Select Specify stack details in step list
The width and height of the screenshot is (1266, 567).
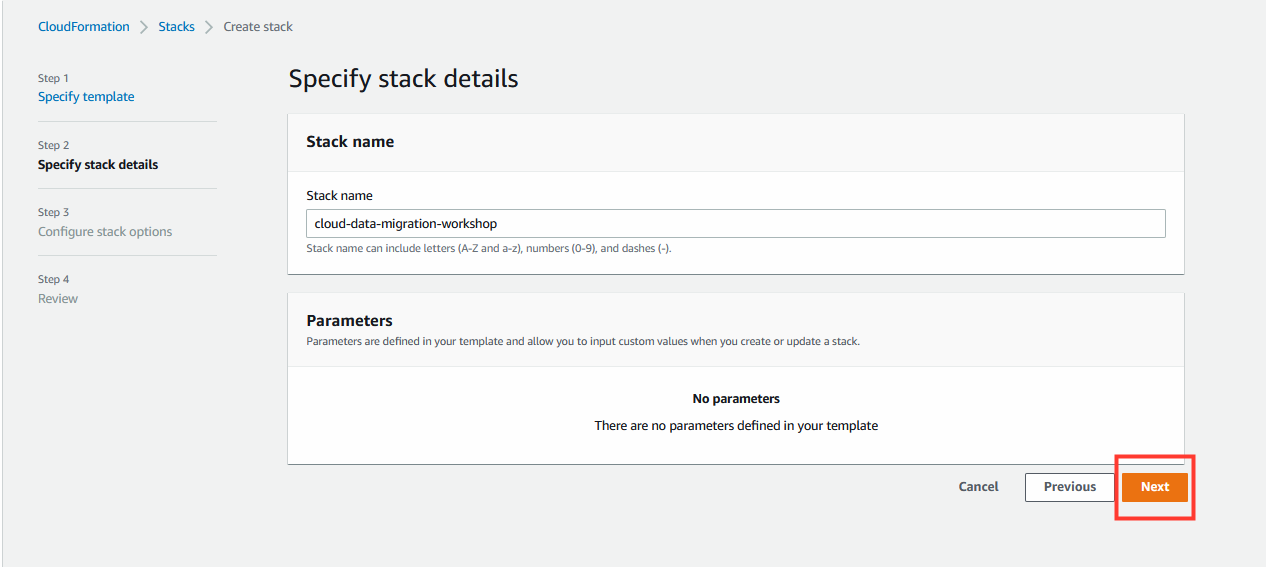[x=98, y=164]
